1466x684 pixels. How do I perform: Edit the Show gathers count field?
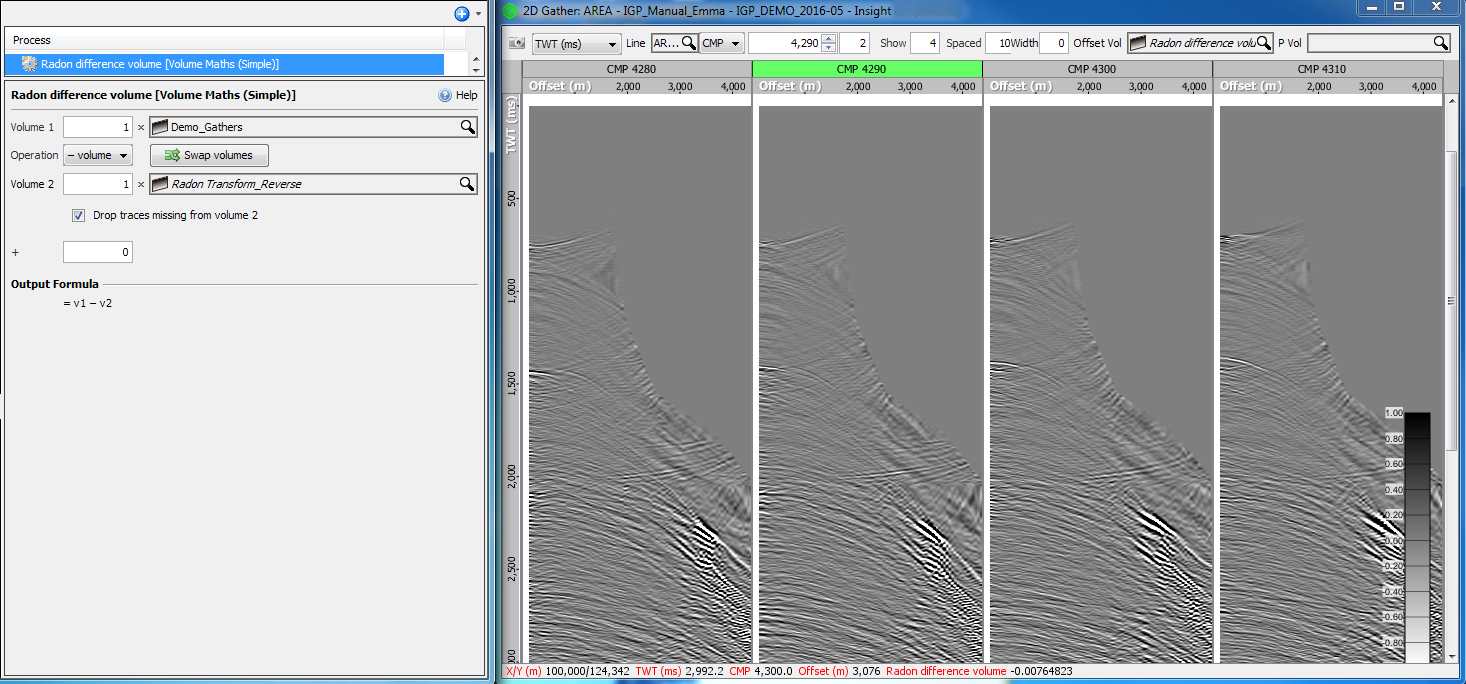pyautogui.click(x=925, y=43)
